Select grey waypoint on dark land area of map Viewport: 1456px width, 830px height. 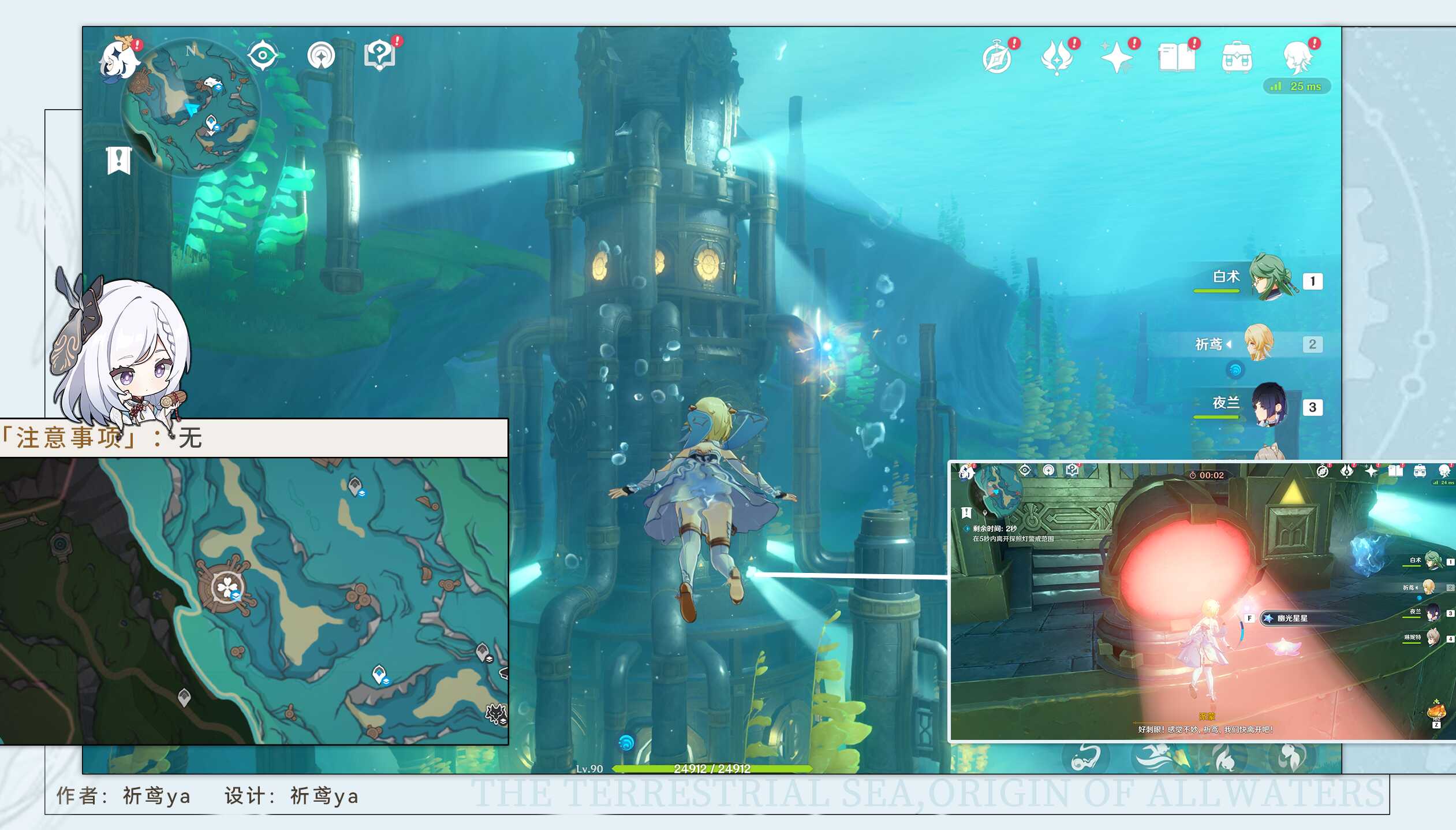(x=184, y=697)
